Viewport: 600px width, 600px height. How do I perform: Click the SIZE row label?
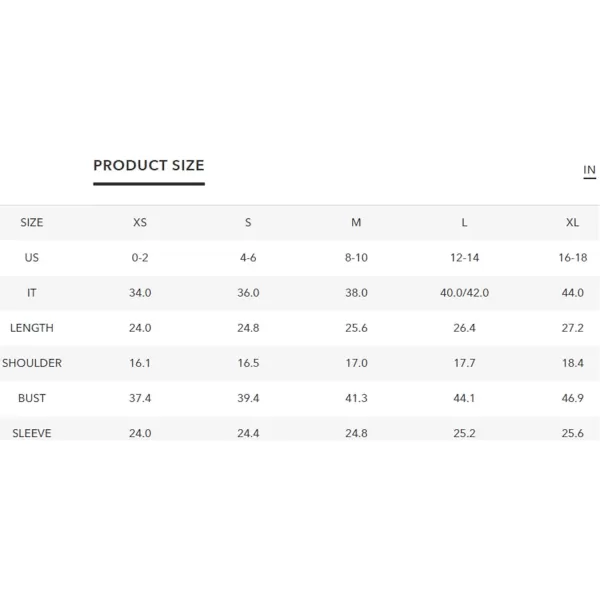click(32, 222)
